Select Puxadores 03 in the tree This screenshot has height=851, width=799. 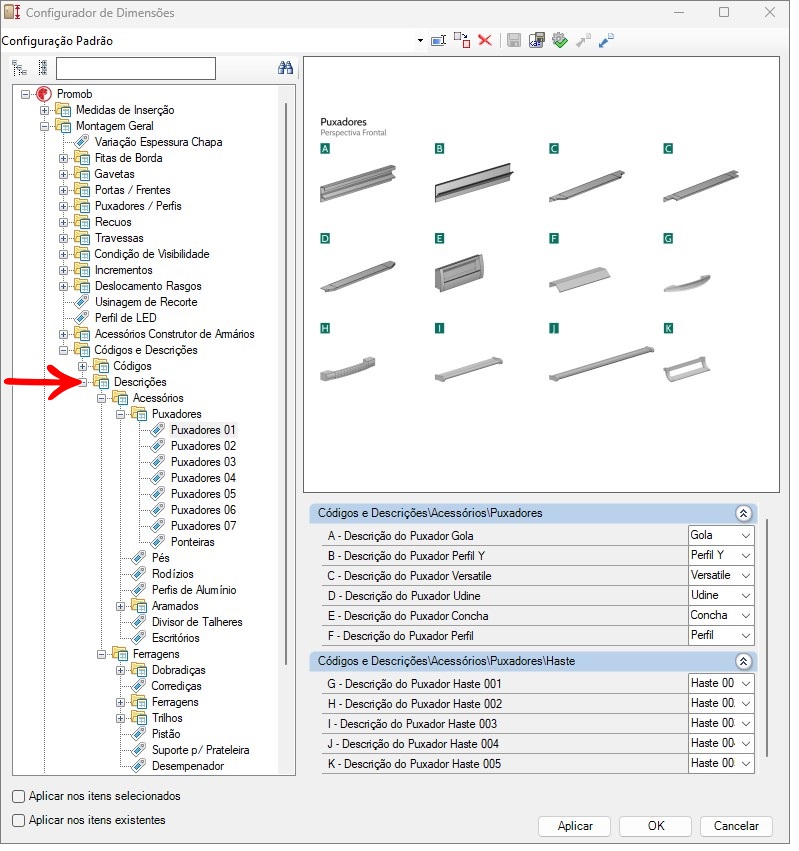tap(203, 462)
